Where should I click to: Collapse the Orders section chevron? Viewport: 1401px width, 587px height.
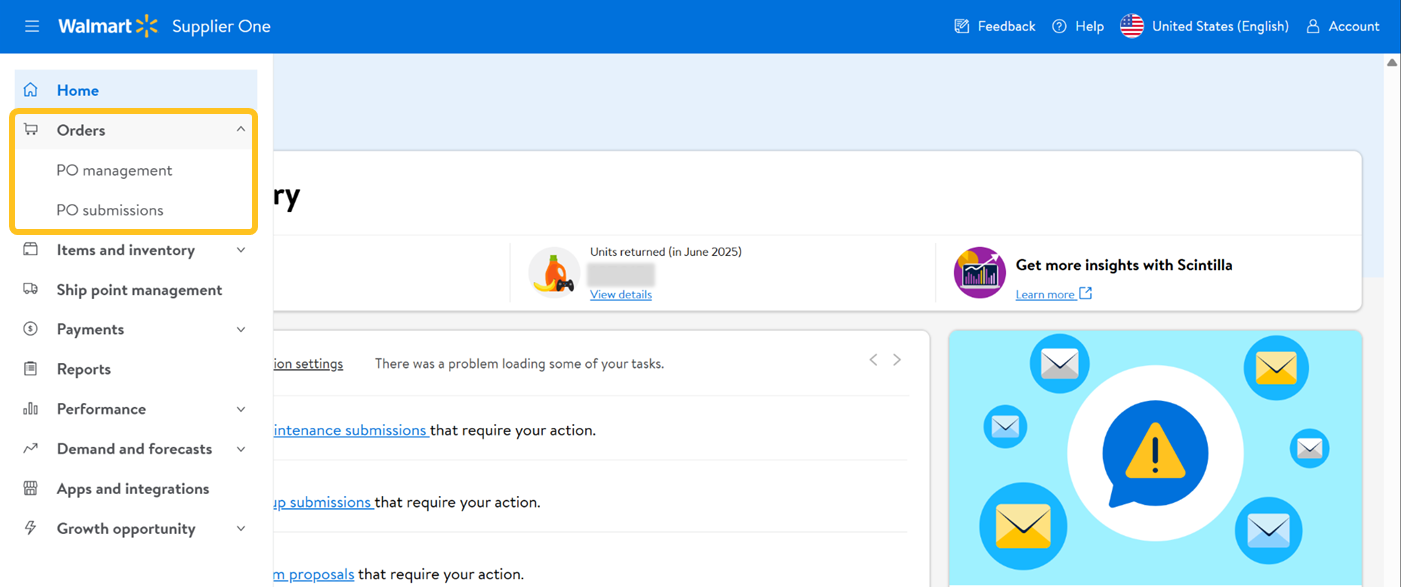click(x=241, y=130)
